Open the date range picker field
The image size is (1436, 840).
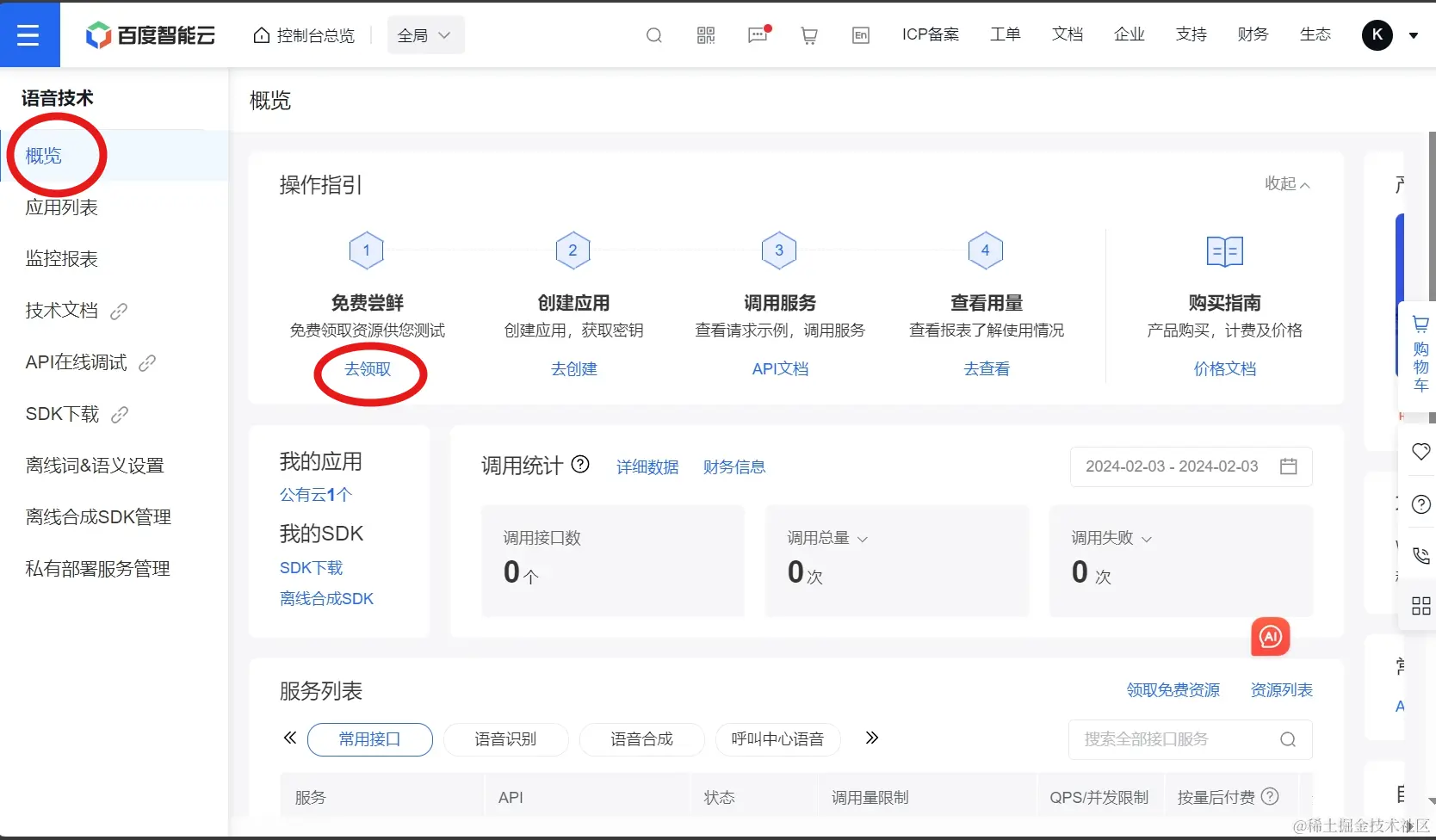tap(1192, 466)
